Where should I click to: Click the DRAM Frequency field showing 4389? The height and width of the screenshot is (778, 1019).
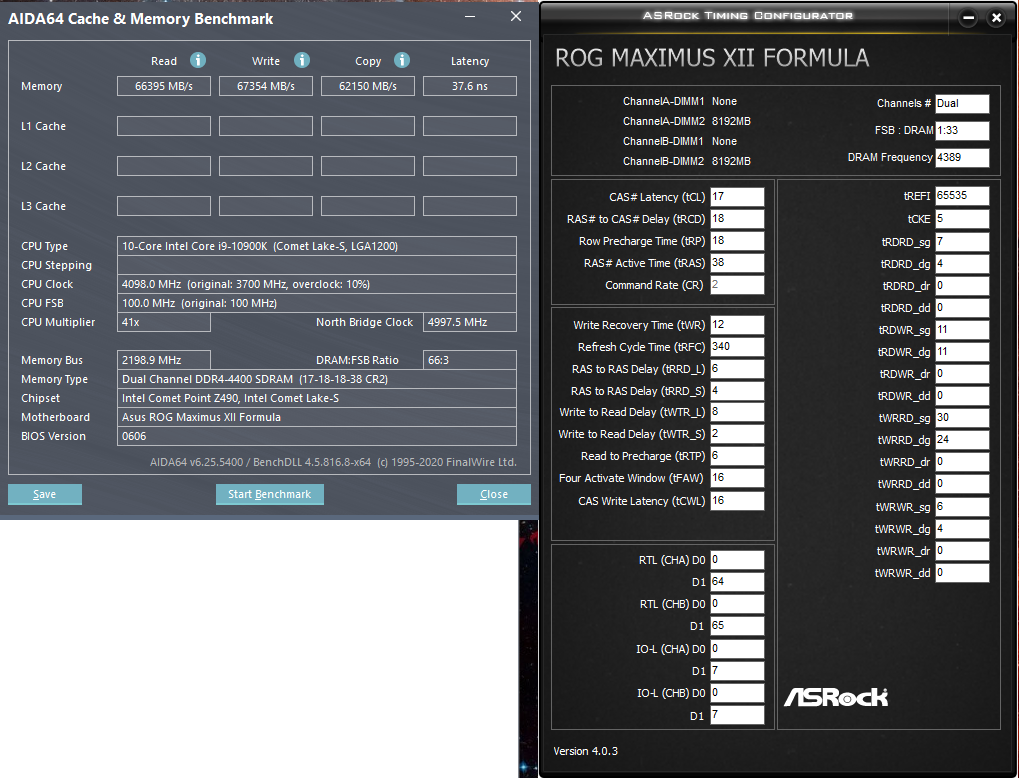coord(963,157)
